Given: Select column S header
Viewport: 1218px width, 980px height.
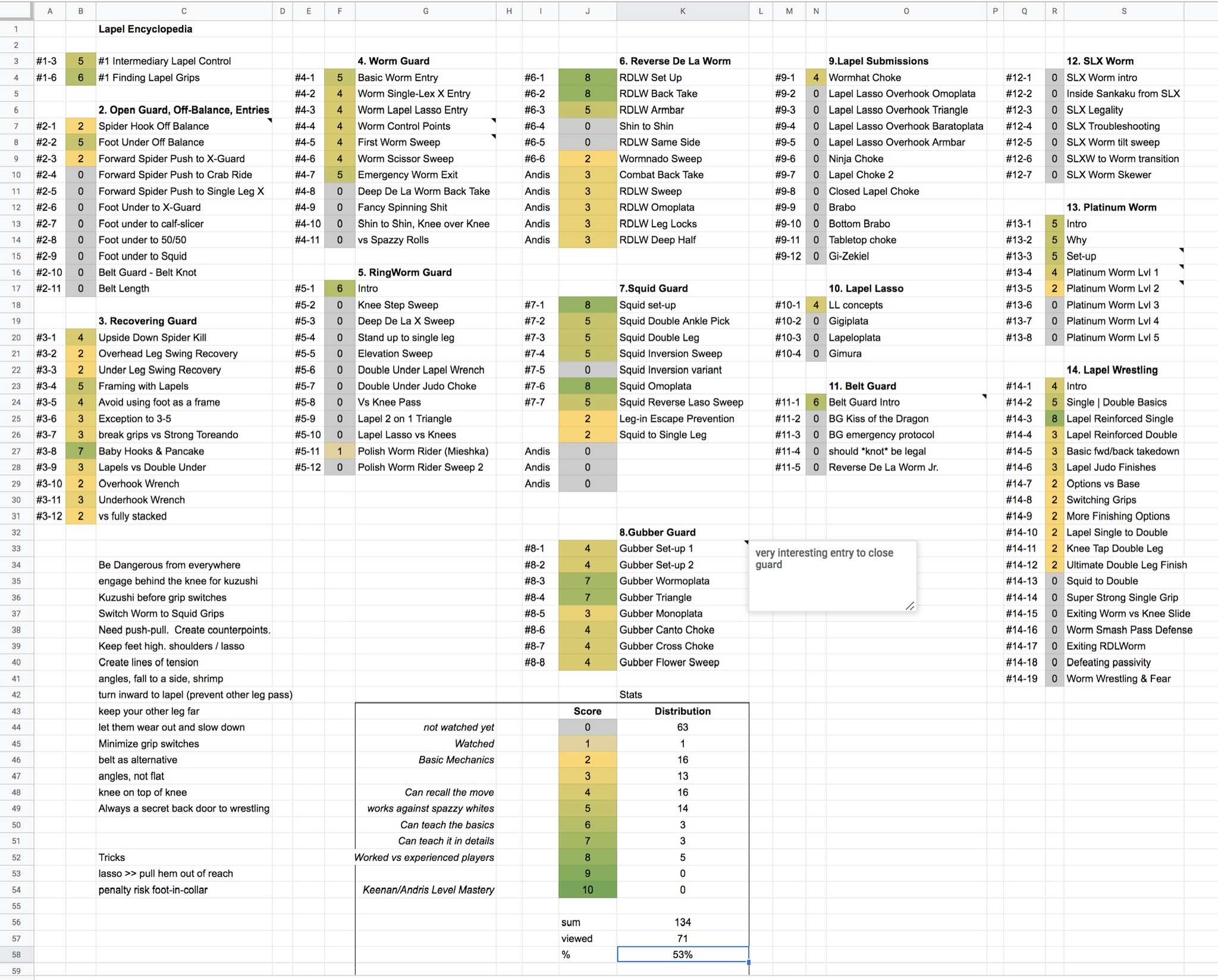Looking at the screenshot, I should [x=1123, y=11].
